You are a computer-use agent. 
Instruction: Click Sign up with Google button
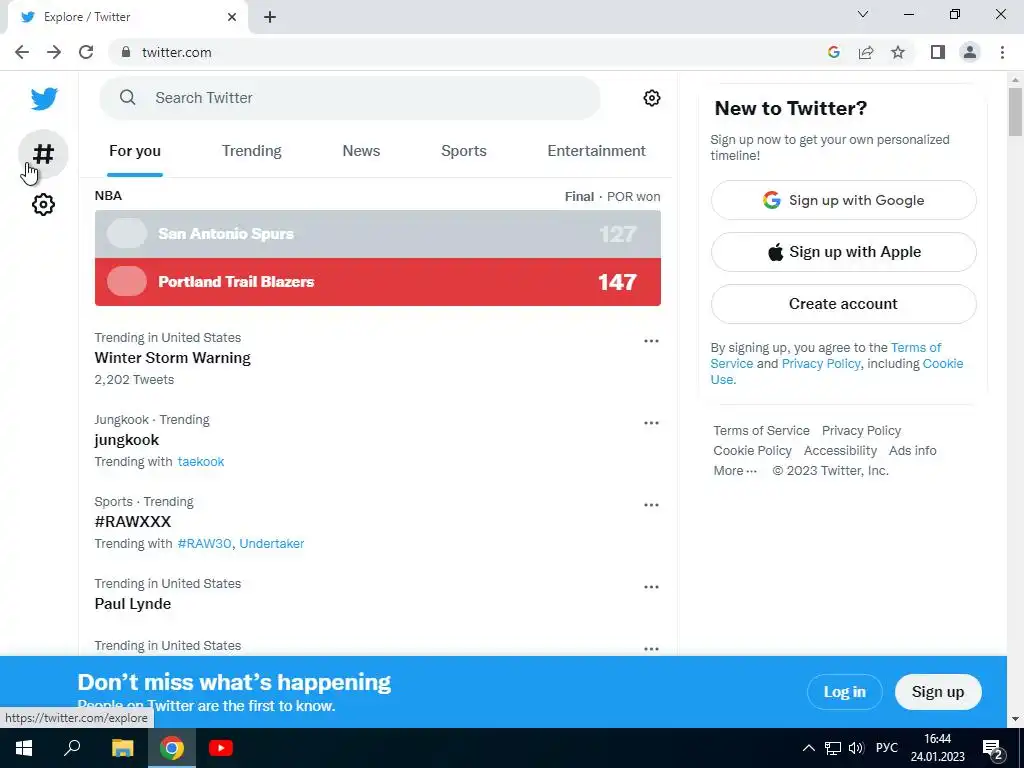click(x=844, y=200)
